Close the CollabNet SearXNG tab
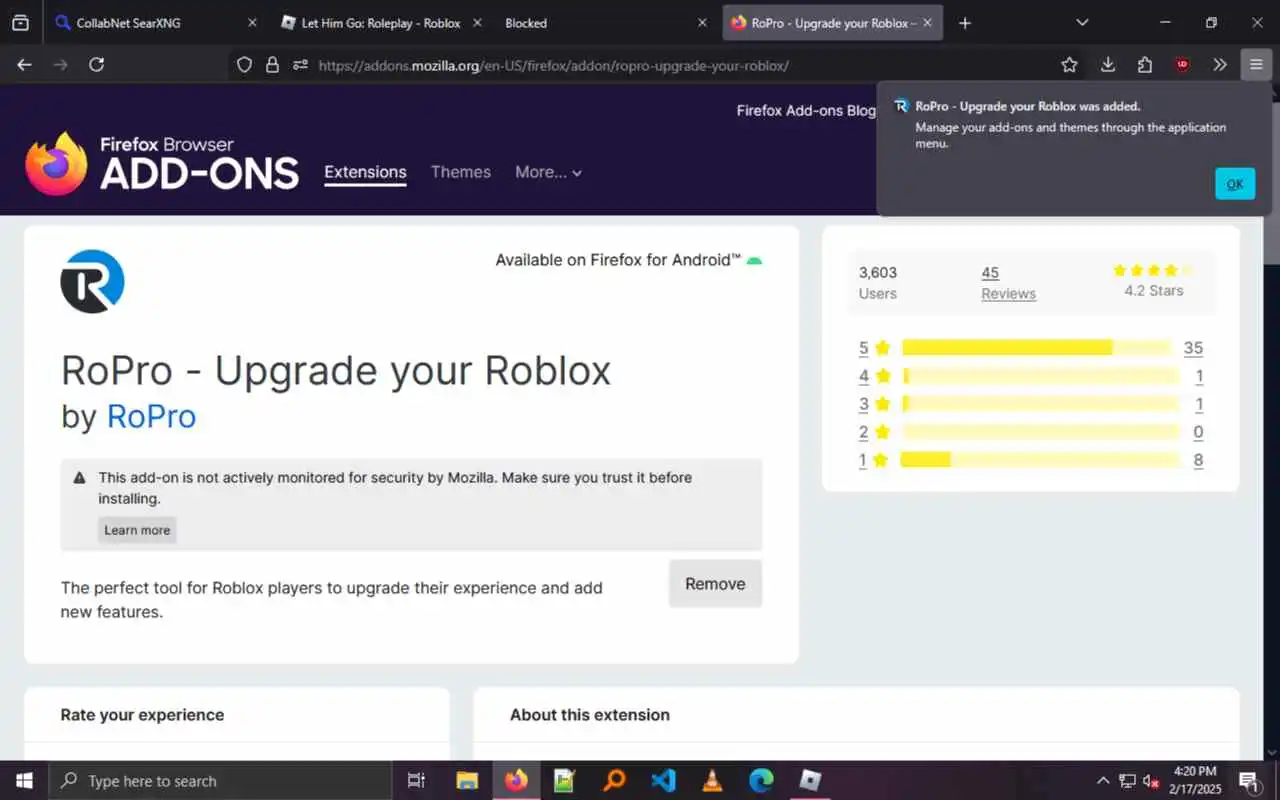1280x800 pixels. (x=251, y=22)
